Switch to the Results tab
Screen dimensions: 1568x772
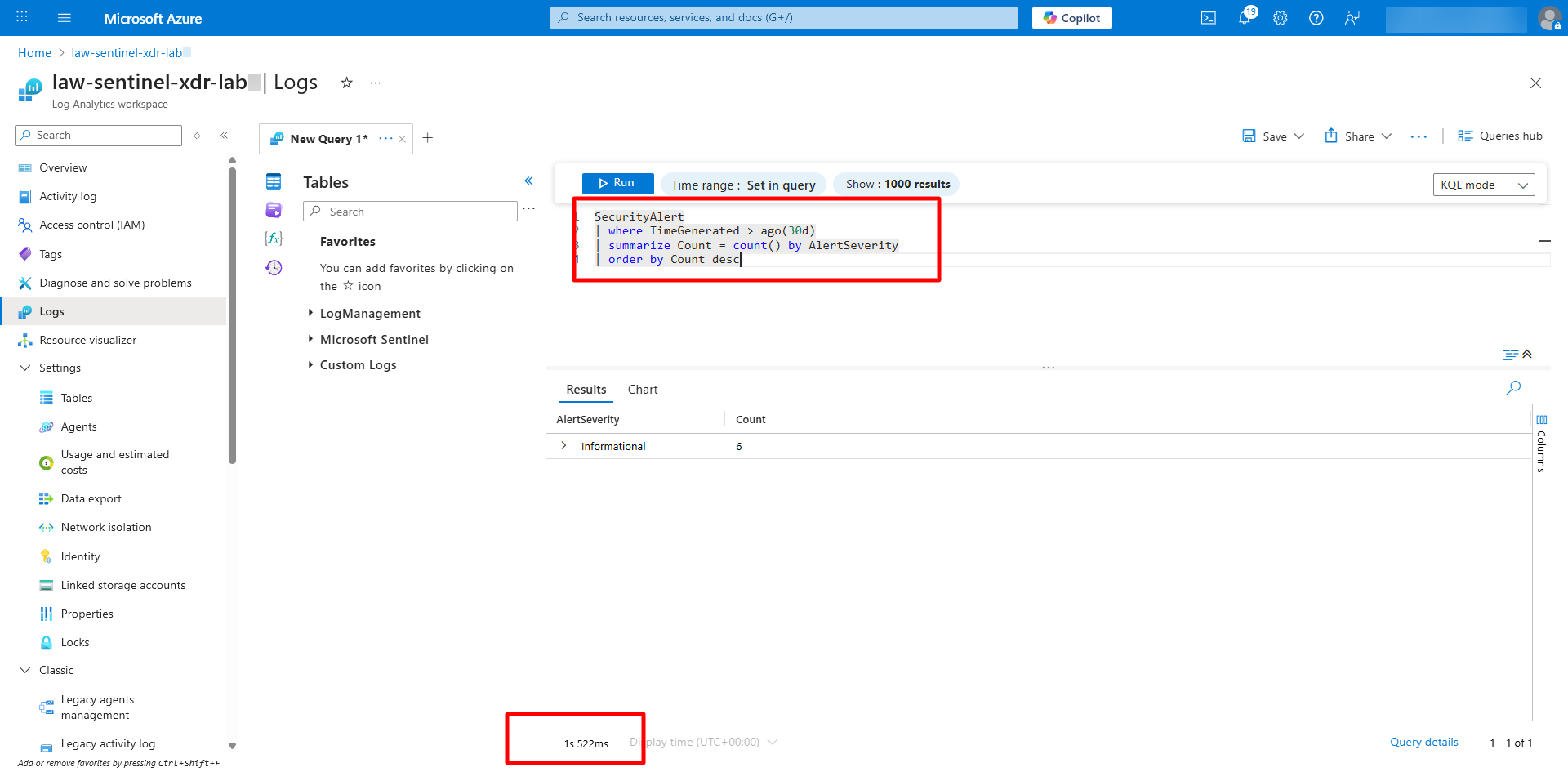586,390
